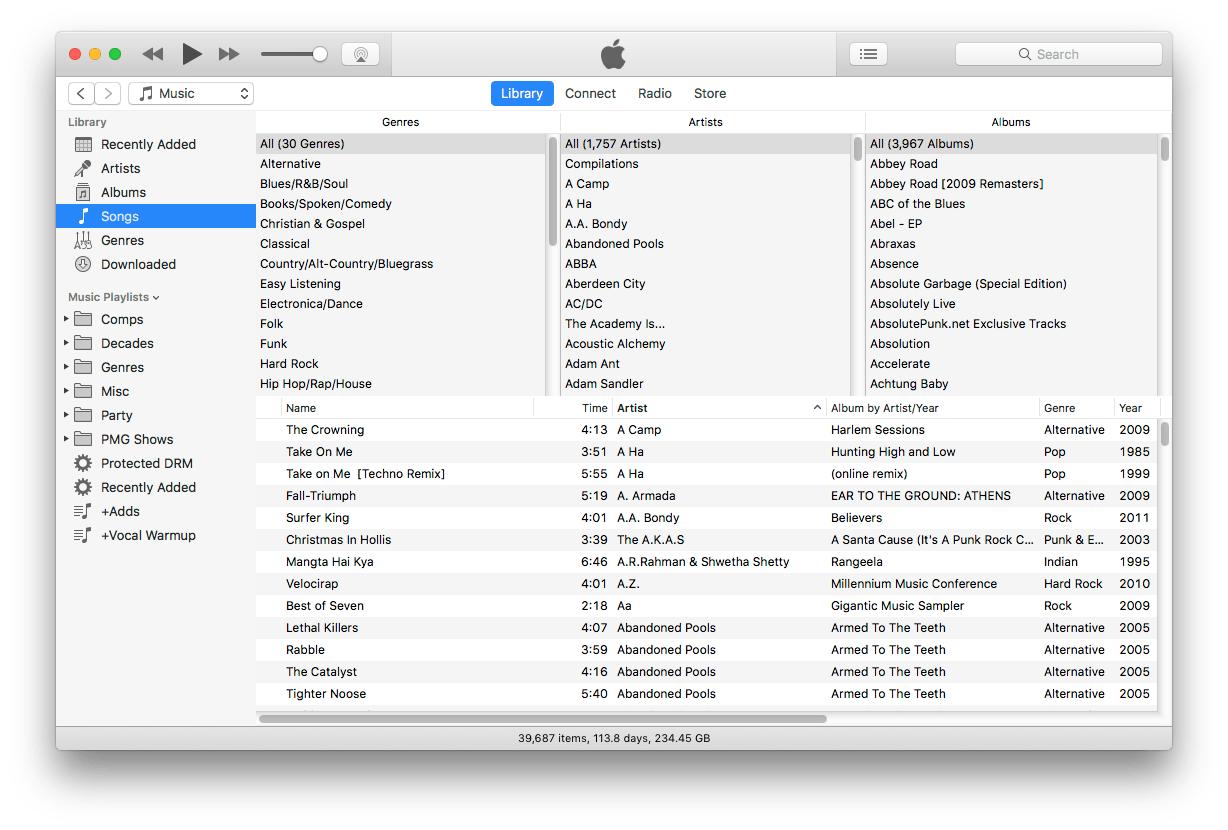Select Classical in the Genres column
Viewport: 1228px width, 830px height.
402,244
